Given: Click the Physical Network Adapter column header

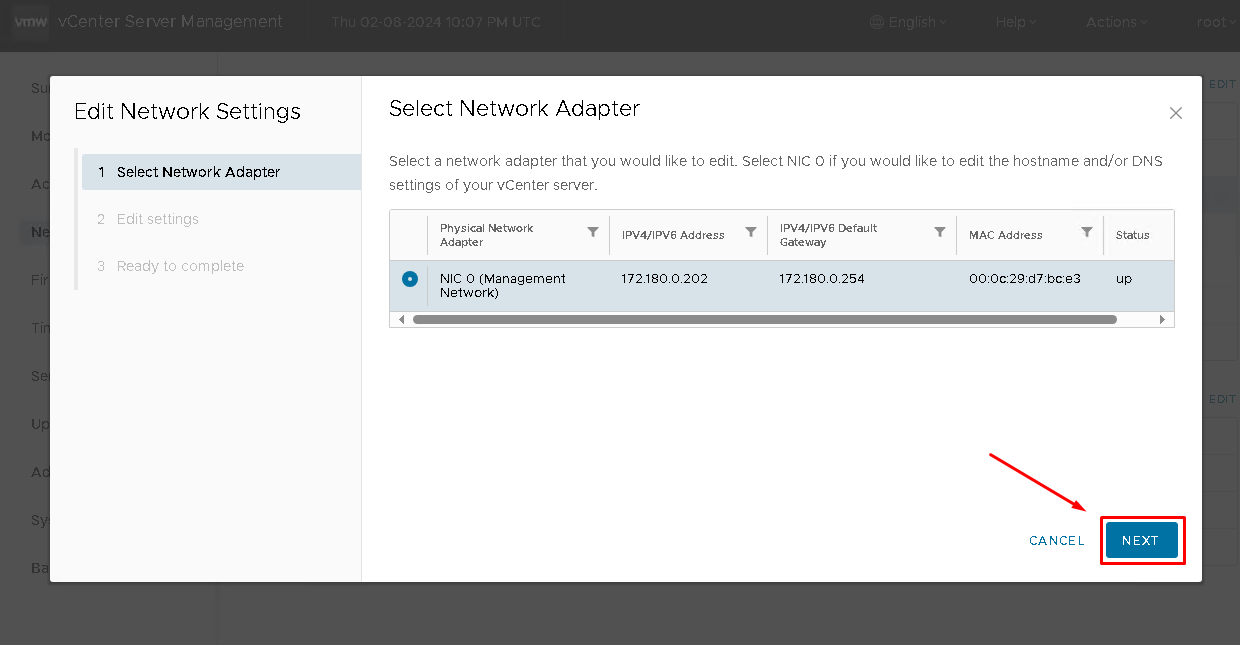Looking at the screenshot, I should click(x=487, y=235).
